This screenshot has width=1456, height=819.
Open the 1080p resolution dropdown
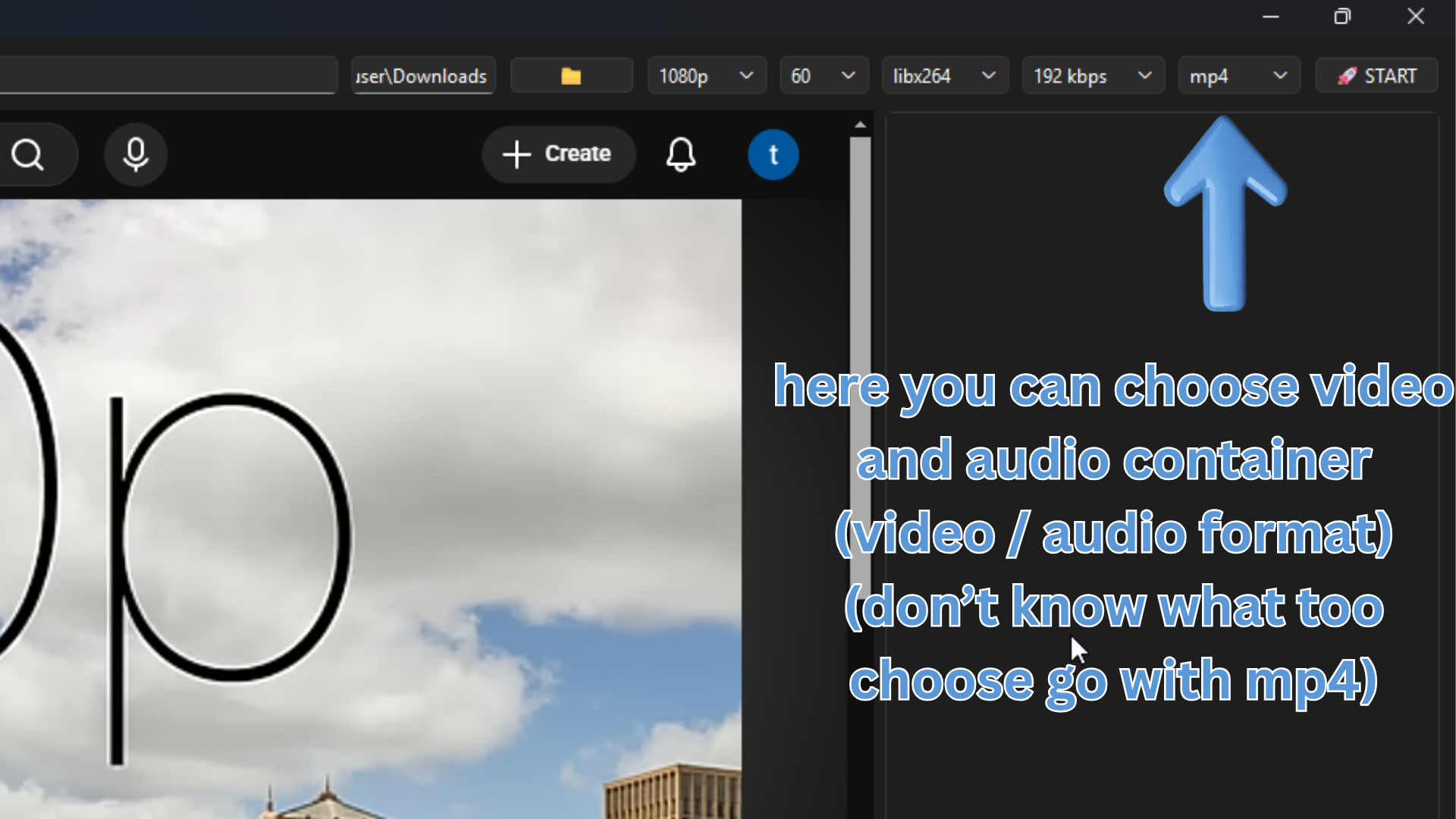click(x=745, y=75)
